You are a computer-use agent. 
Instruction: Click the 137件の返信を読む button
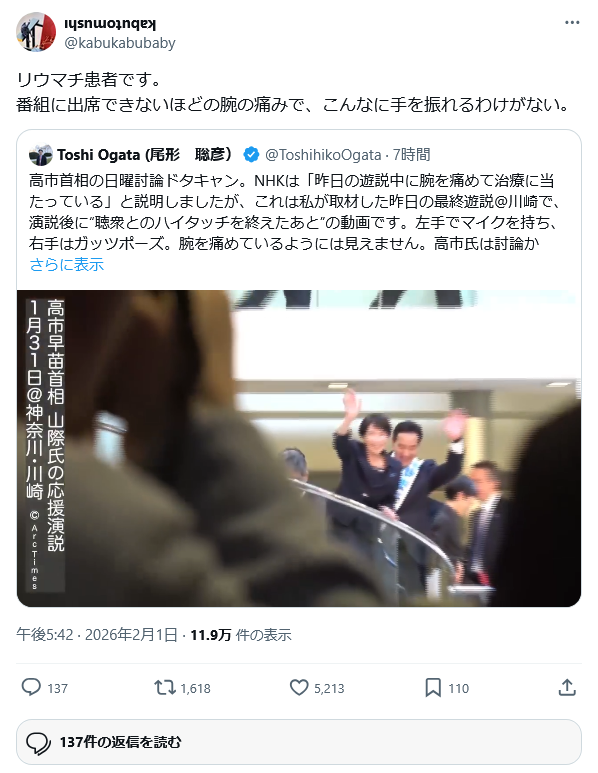click(299, 742)
